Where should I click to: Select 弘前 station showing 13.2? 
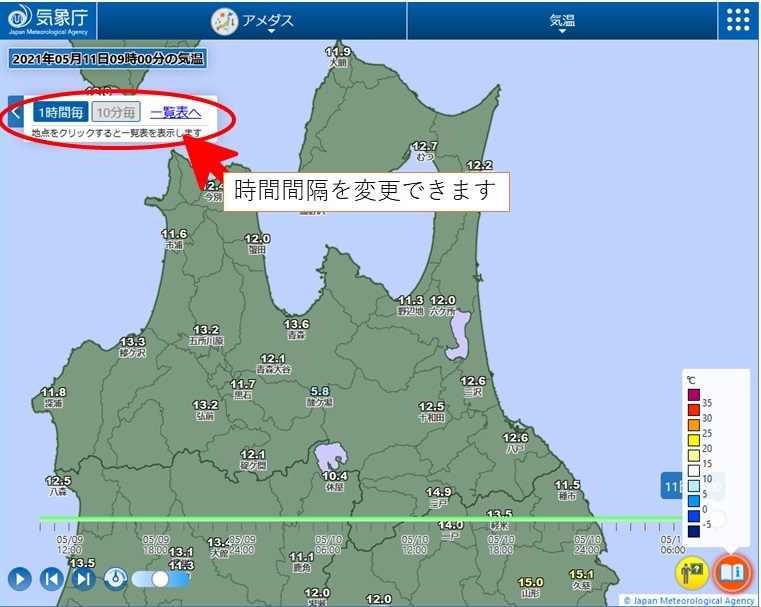205,410
